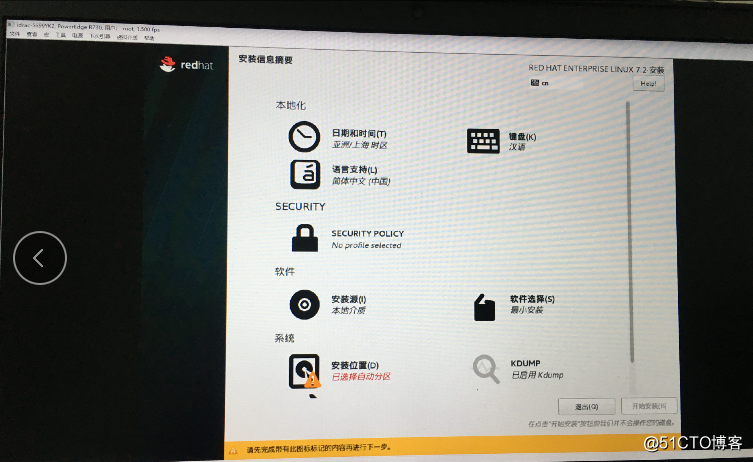Click No profile selected text
This screenshot has height=462, width=753.
(366, 245)
